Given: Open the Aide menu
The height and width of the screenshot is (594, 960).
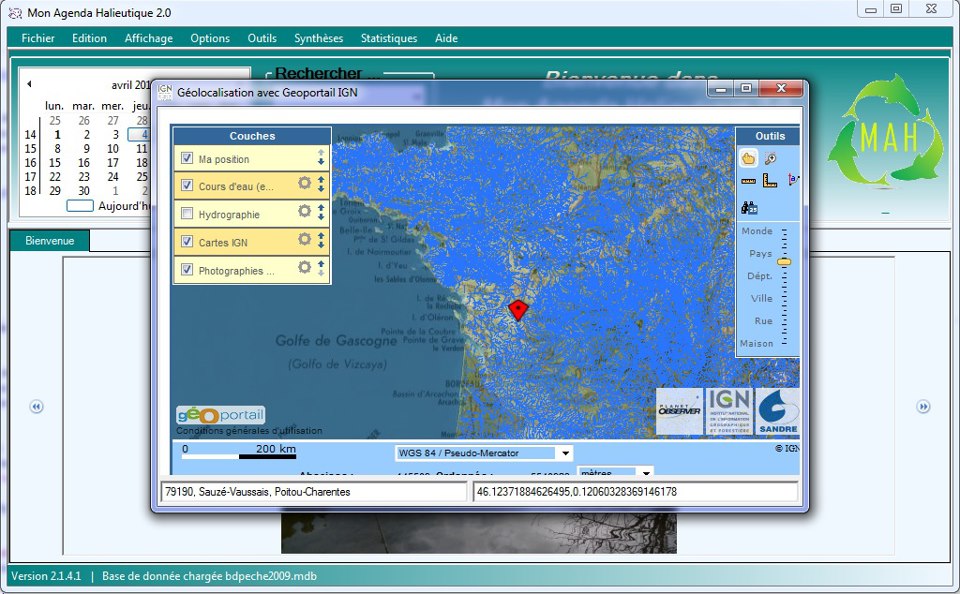Looking at the screenshot, I should [x=446, y=38].
